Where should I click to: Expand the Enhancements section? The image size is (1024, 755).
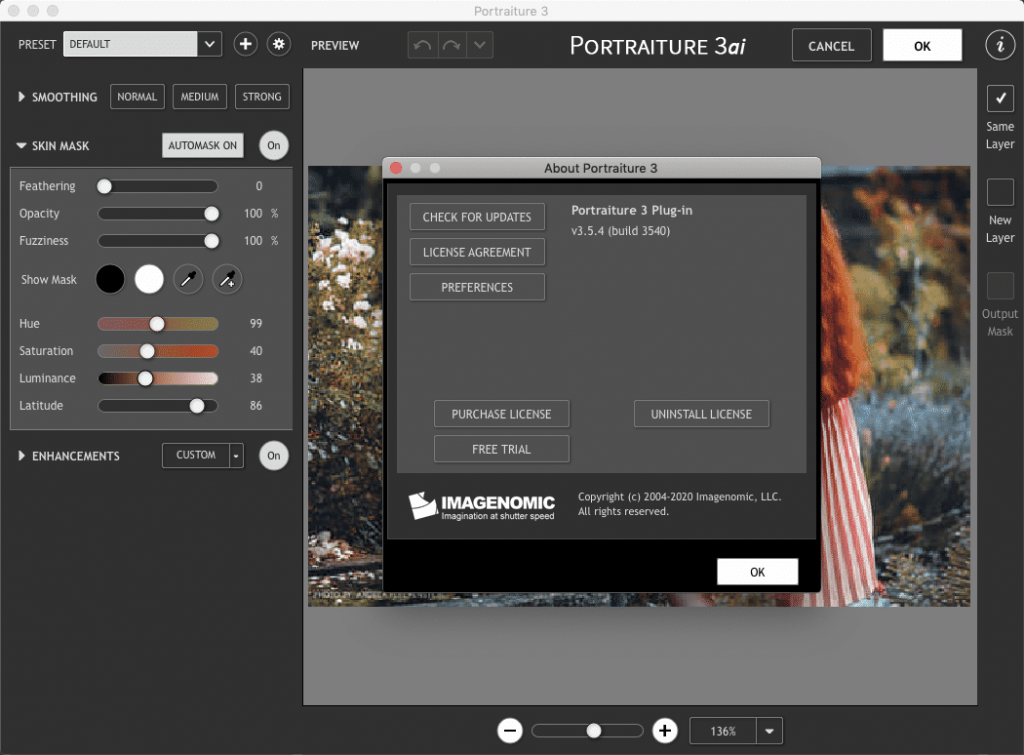[22, 456]
